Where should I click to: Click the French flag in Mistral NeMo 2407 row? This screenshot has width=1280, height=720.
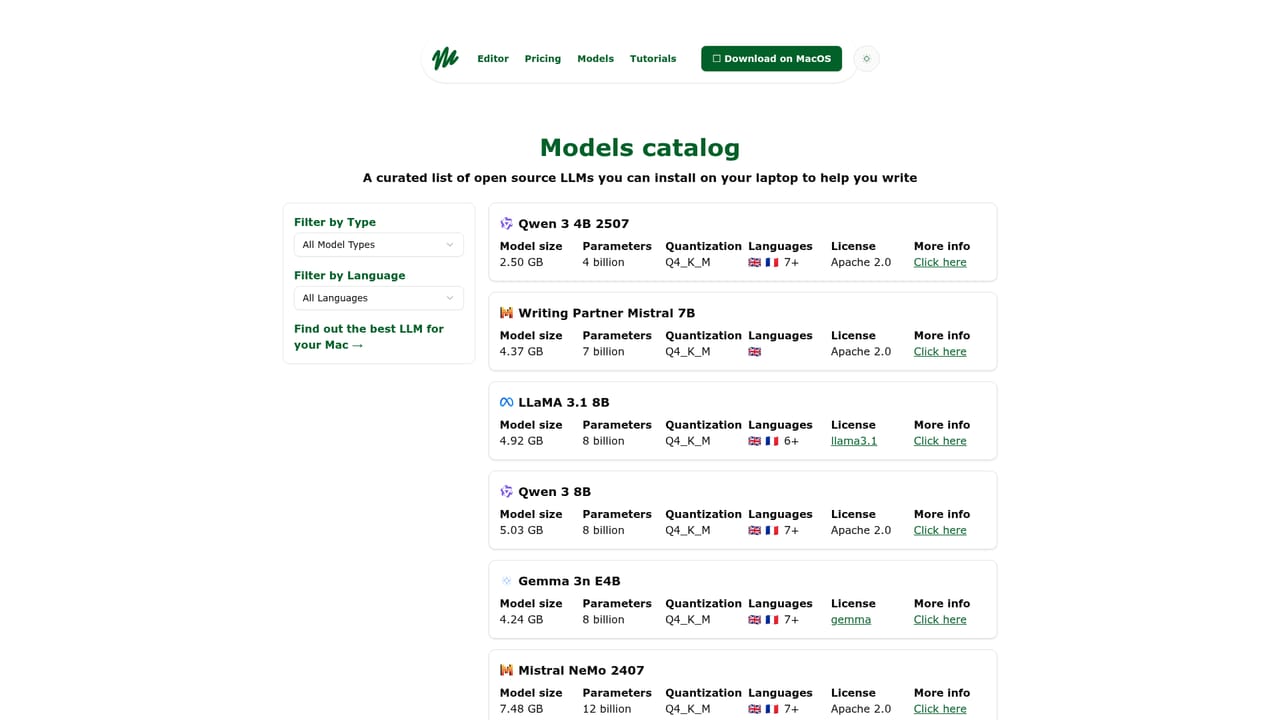pos(772,709)
